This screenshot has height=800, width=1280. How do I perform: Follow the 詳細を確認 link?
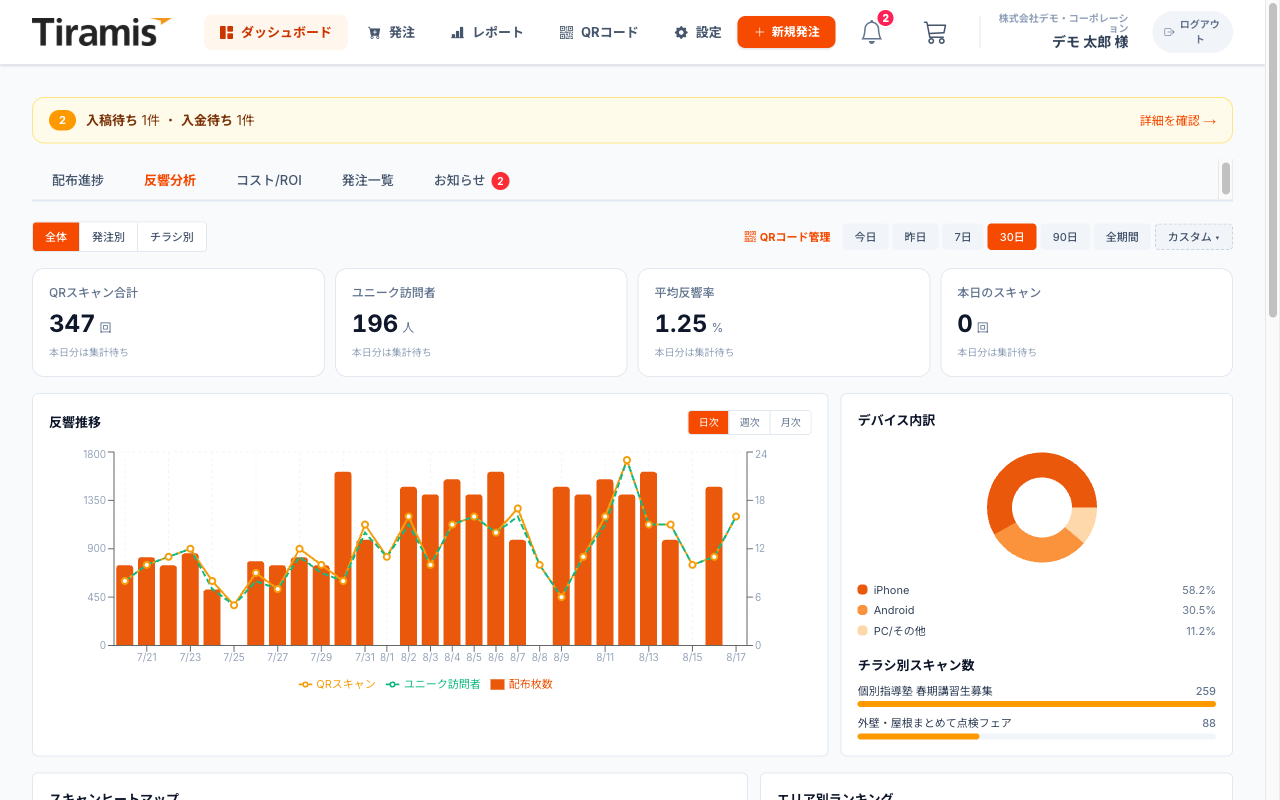pos(1178,121)
